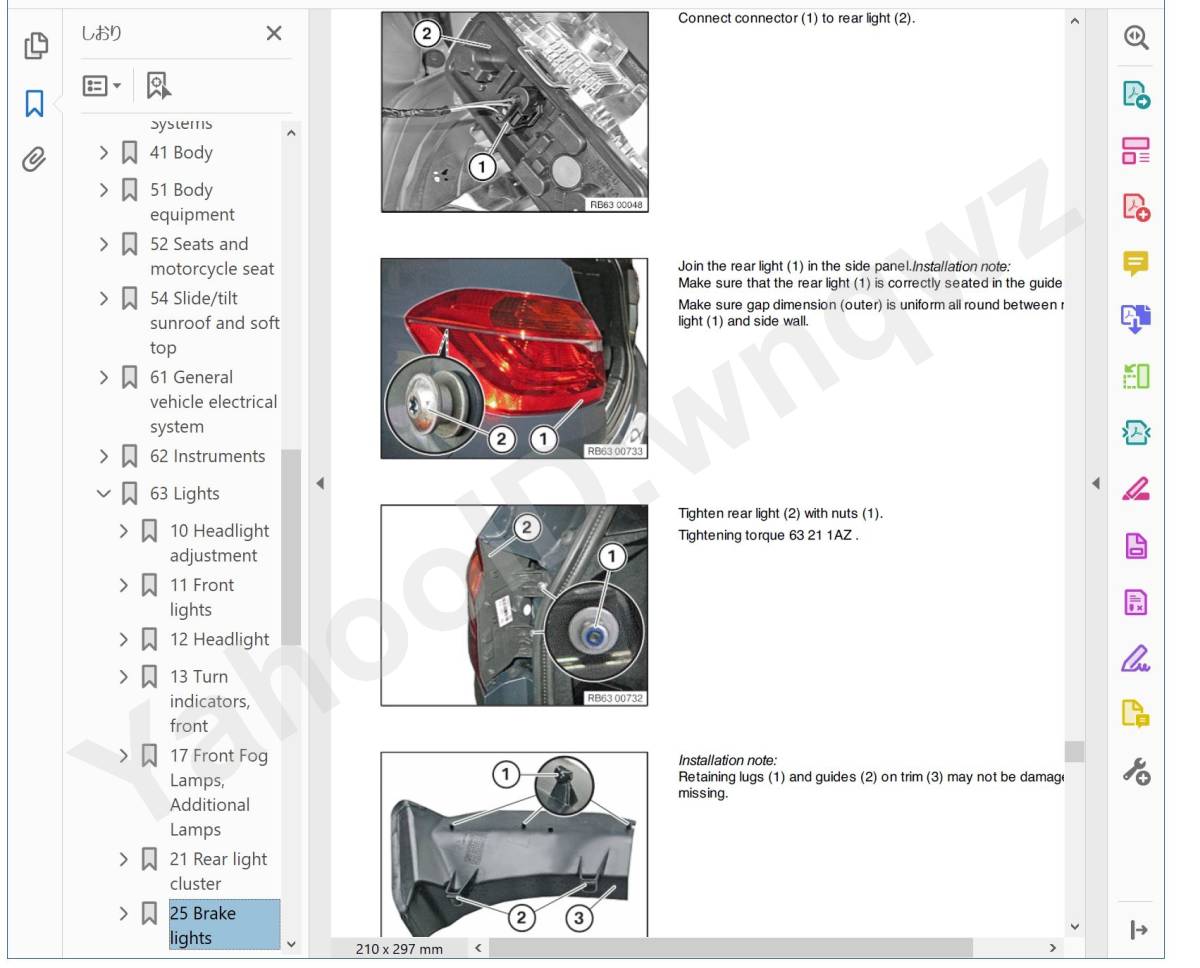1200x968 pixels.
Task: Open the More Tools wrench icon
Action: coord(1136,771)
